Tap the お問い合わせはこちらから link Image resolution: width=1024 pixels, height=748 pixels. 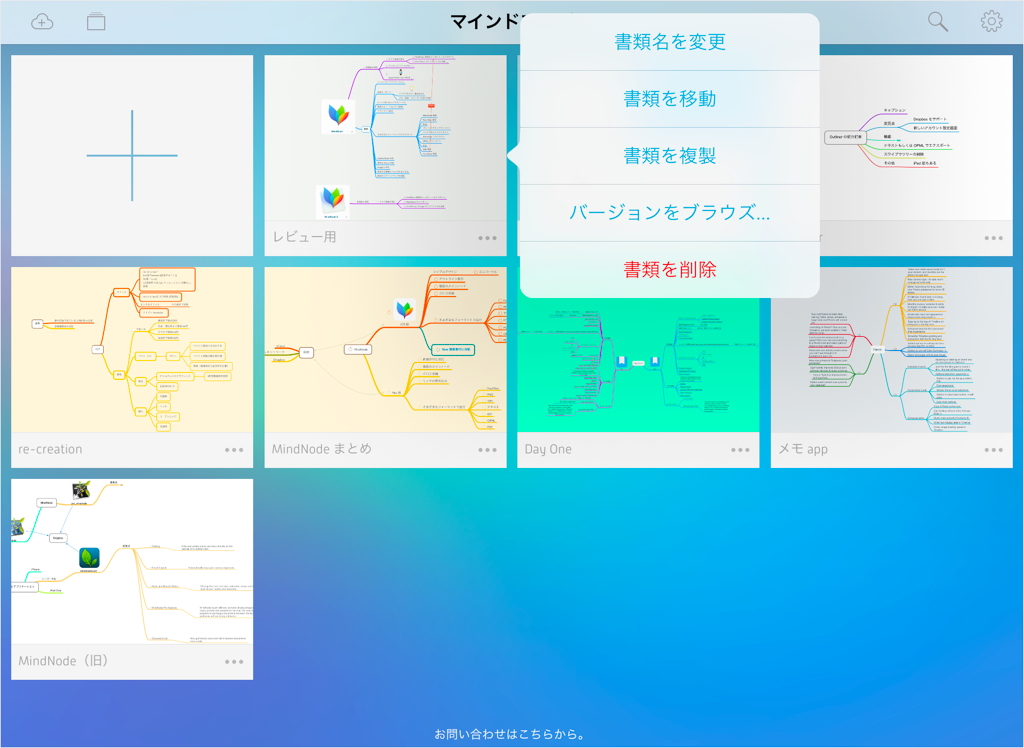point(509,734)
